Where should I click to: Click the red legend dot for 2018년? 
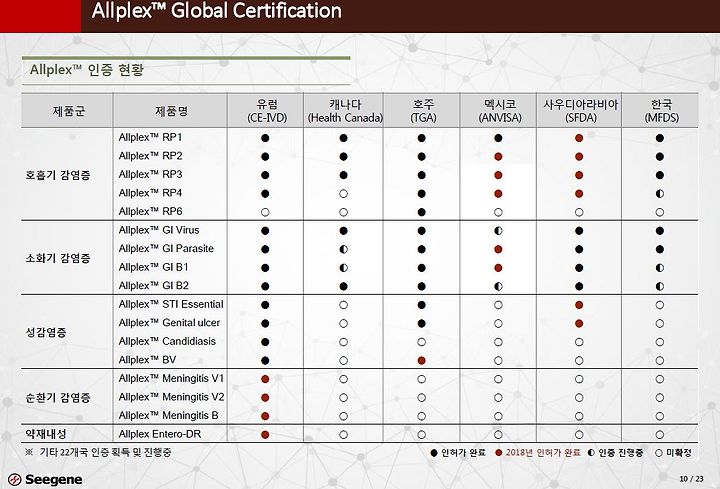(499, 453)
